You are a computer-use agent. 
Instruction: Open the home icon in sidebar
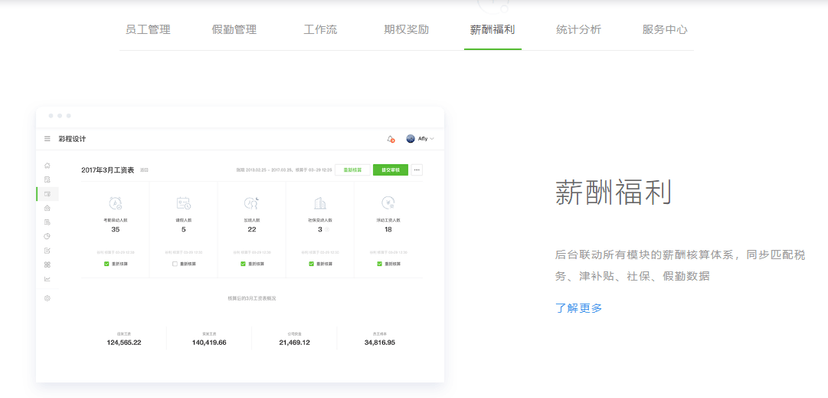click(x=47, y=165)
